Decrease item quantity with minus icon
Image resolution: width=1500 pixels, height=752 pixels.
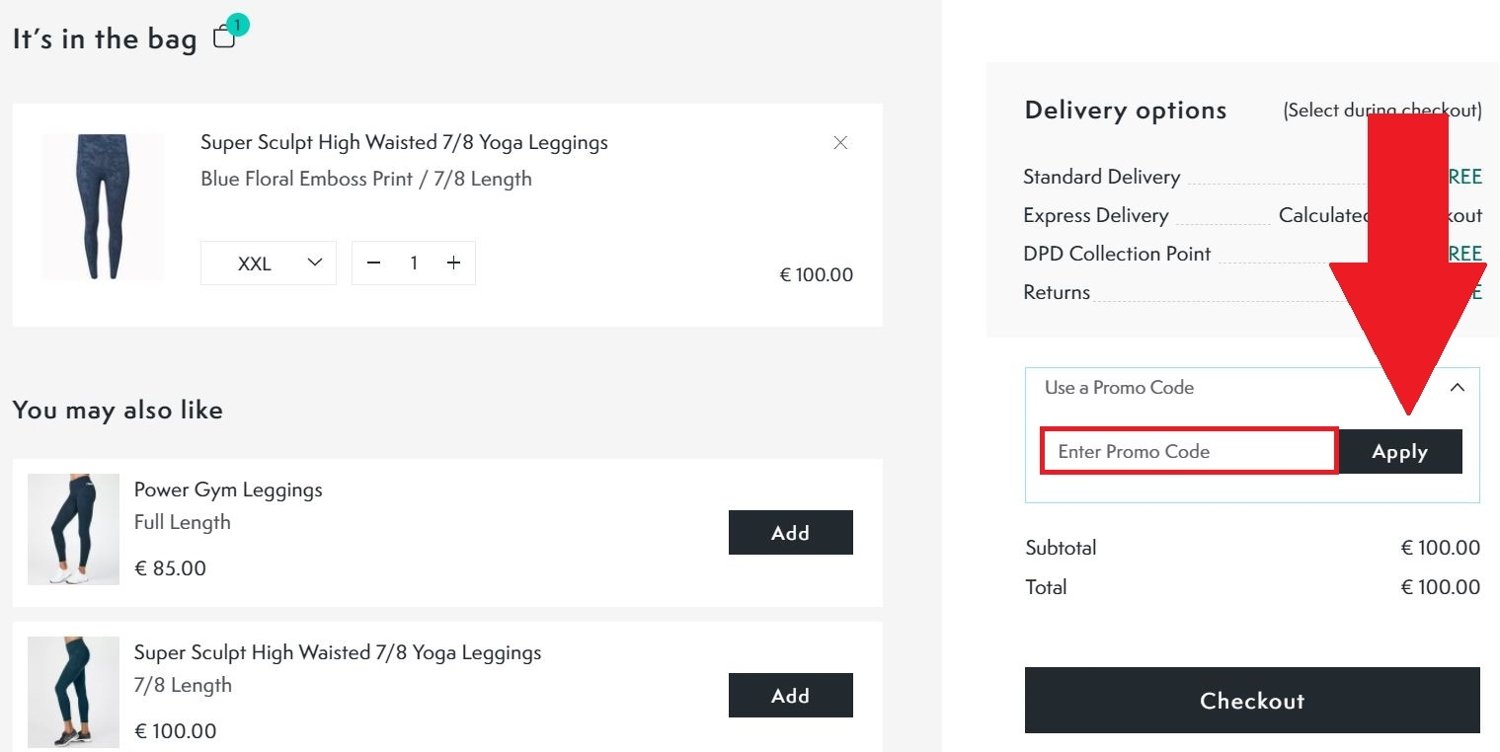(x=374, y=263)
